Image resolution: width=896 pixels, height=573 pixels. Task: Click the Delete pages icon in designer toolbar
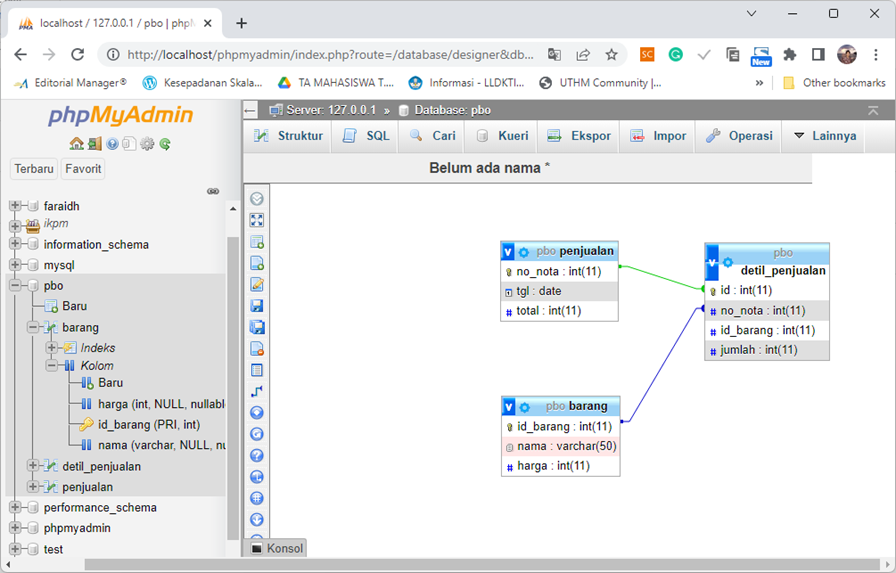pos(257,349)
